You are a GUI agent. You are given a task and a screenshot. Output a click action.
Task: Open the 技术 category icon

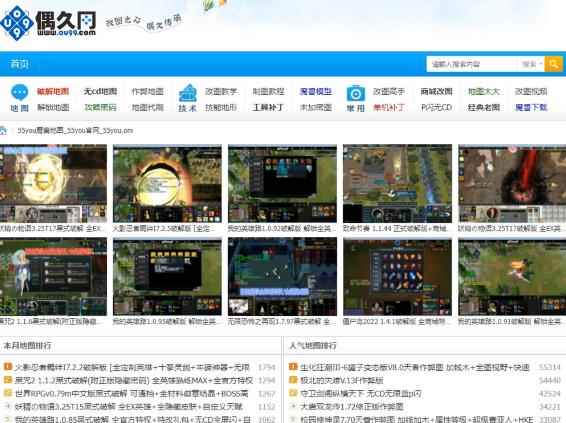188,93
